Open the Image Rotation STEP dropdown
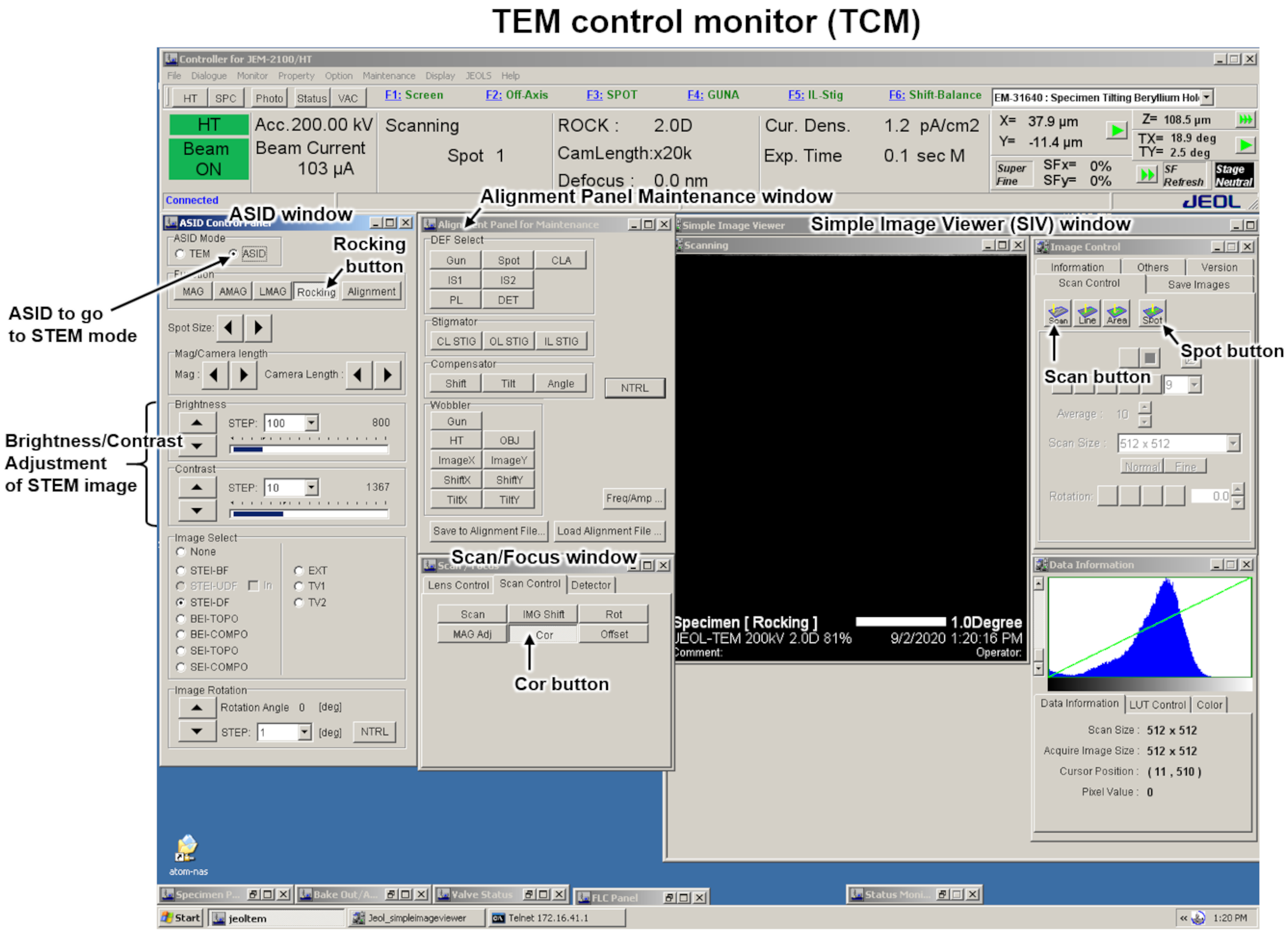The width and height of the screenshot is (1288, 938). 305,732
